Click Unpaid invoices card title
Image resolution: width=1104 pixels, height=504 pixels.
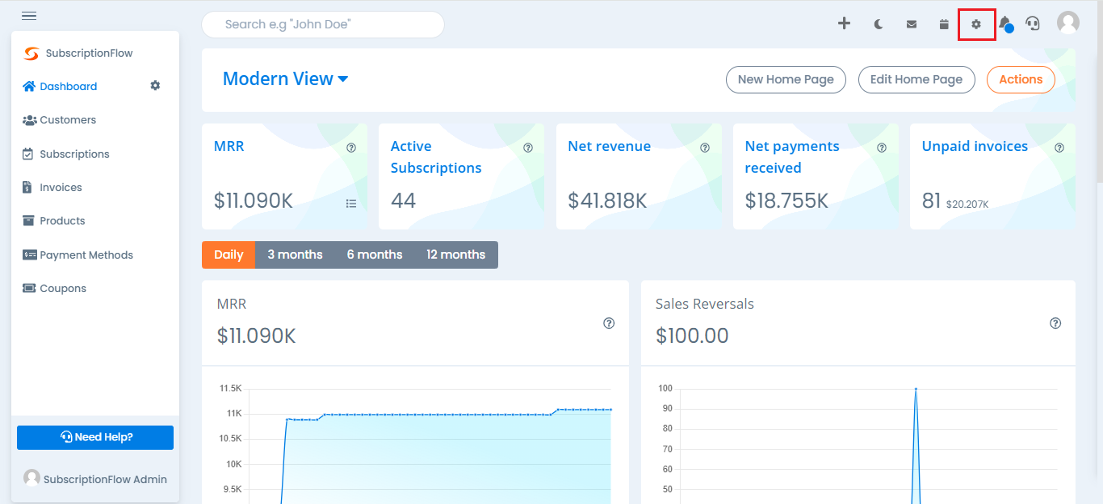[974, 146]
